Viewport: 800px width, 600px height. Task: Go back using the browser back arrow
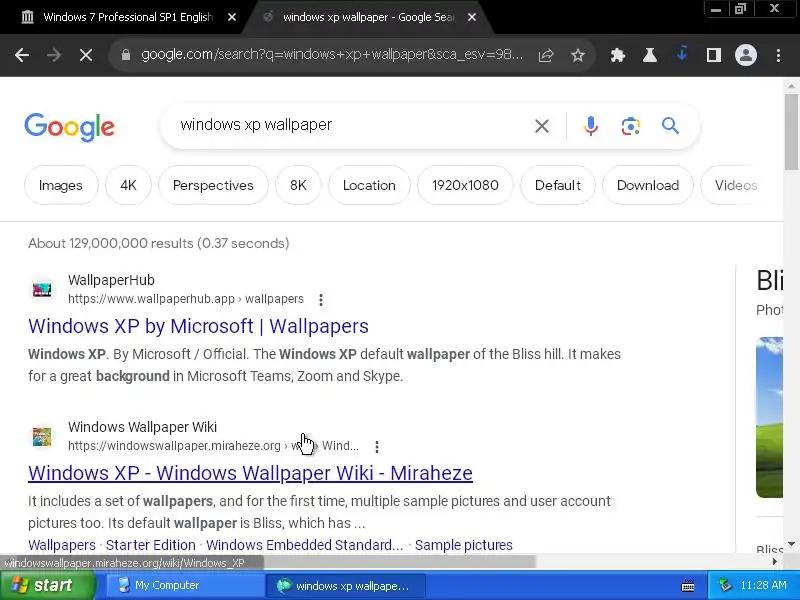pyautogui.click(x=22, y=55)
